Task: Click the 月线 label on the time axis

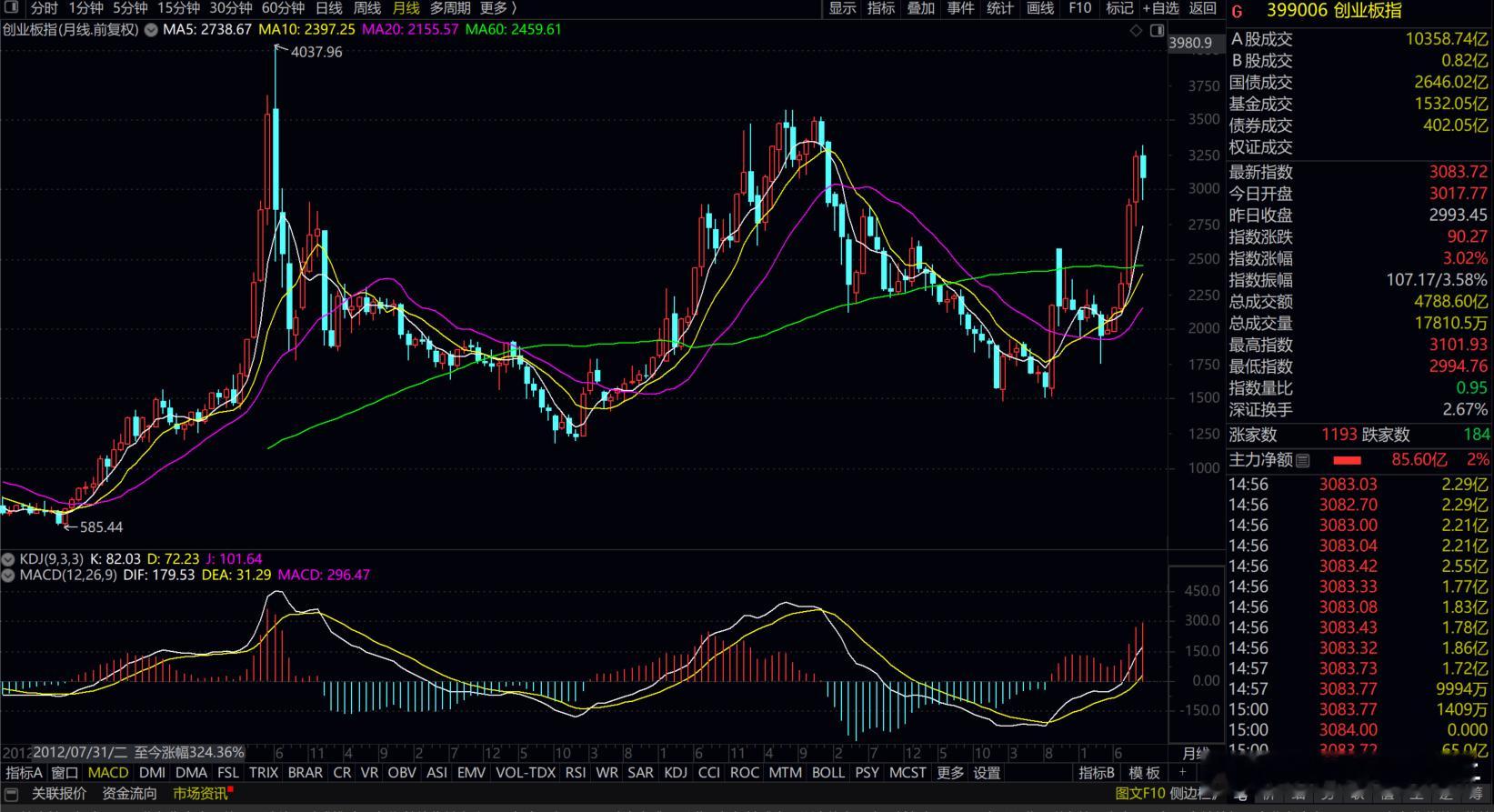Action: pyautogui.click(x=1195, y=753)
